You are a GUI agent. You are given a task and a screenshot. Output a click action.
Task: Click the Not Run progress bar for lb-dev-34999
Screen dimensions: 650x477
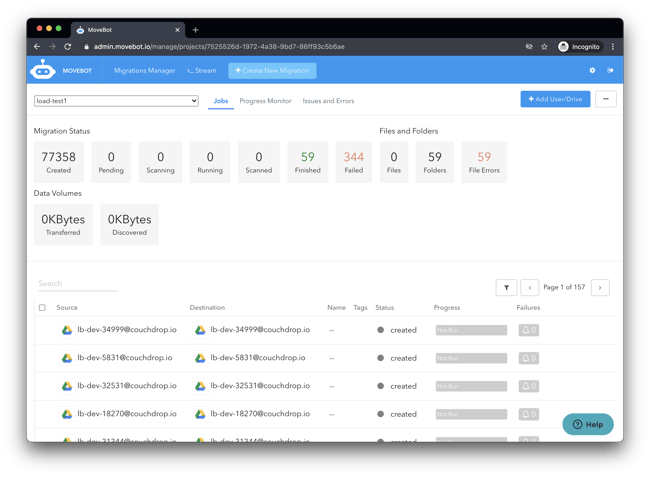pyautogui.click(x=471, y=330)
